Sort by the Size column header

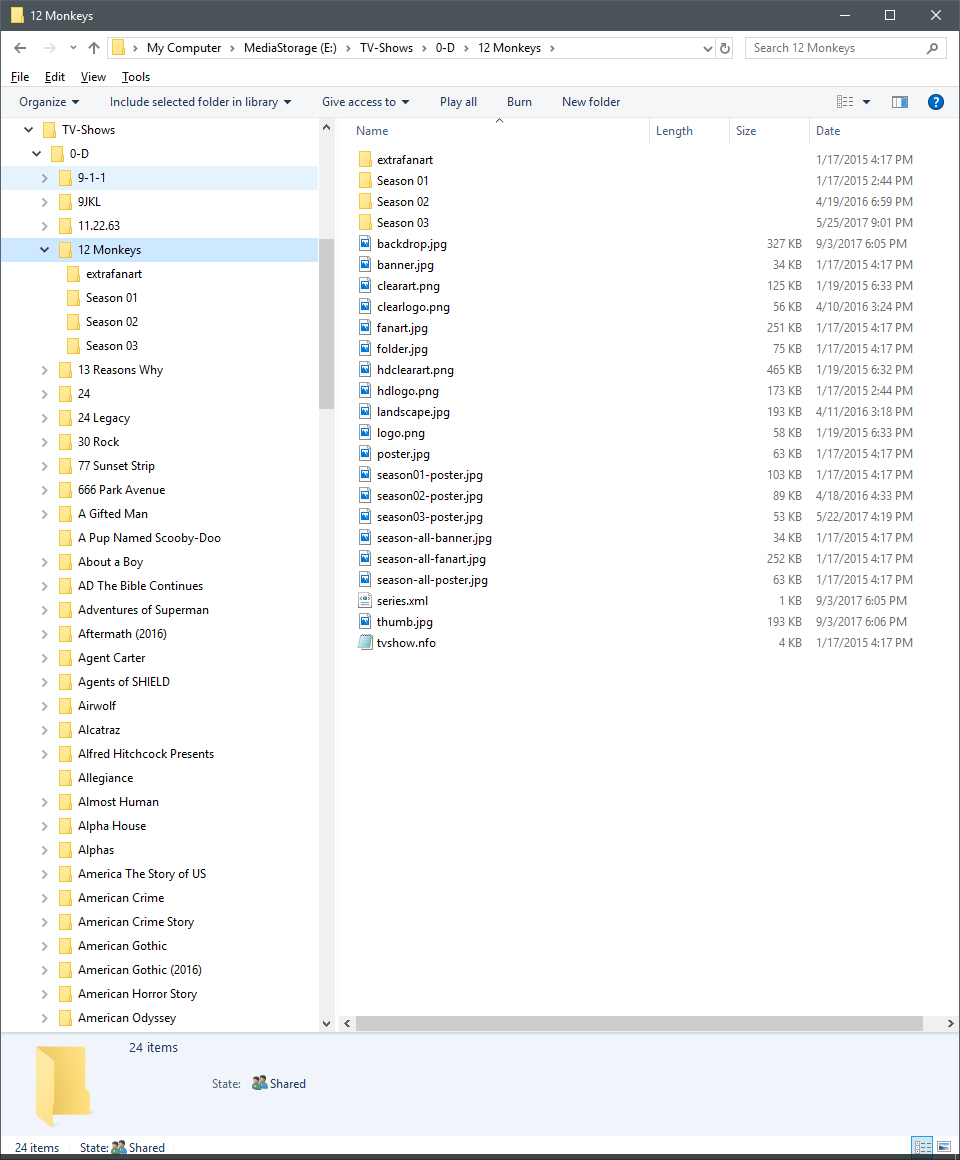click(769, 131)
